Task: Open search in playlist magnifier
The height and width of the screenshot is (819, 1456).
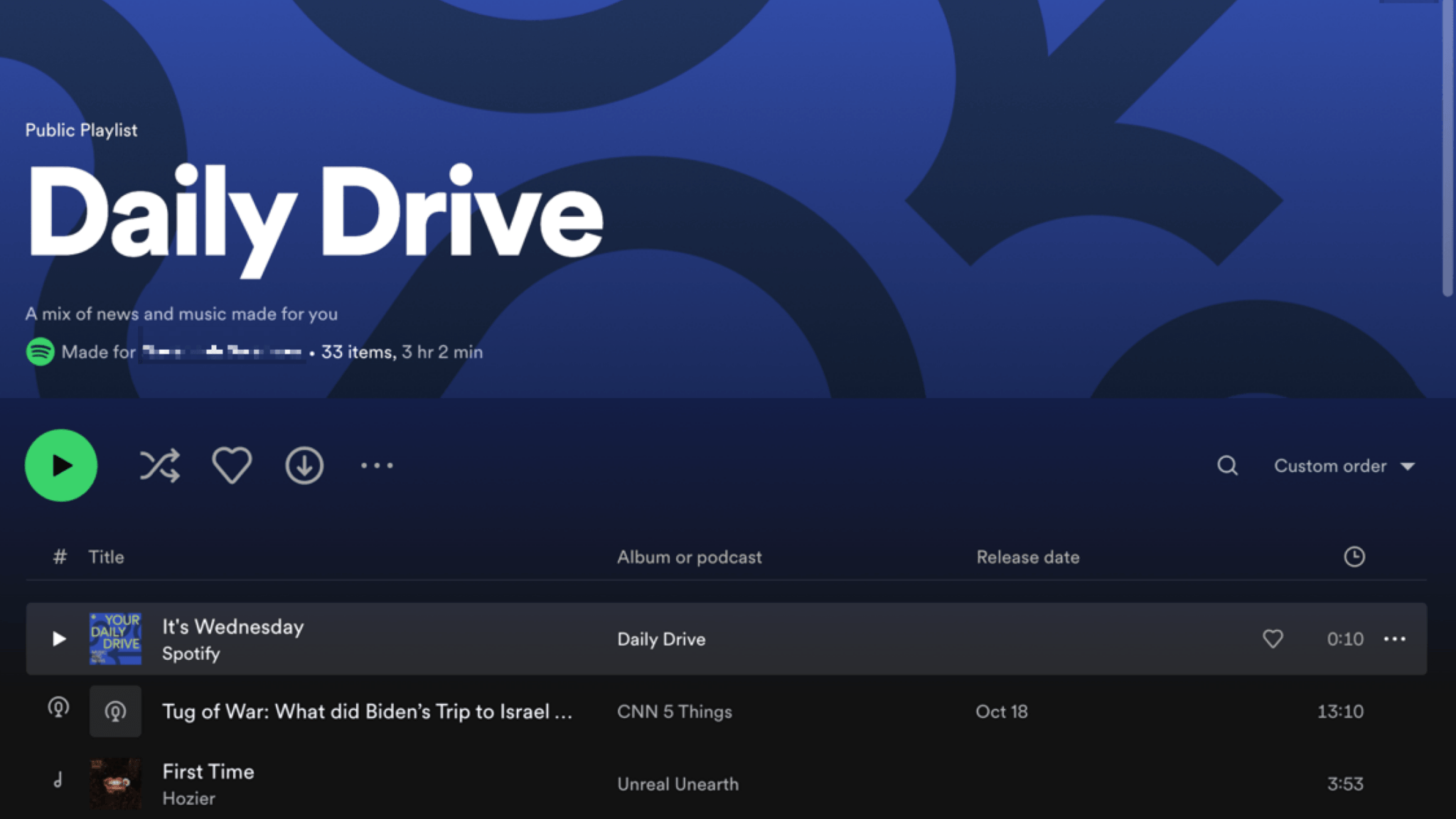Action: tap(1227, 466)
